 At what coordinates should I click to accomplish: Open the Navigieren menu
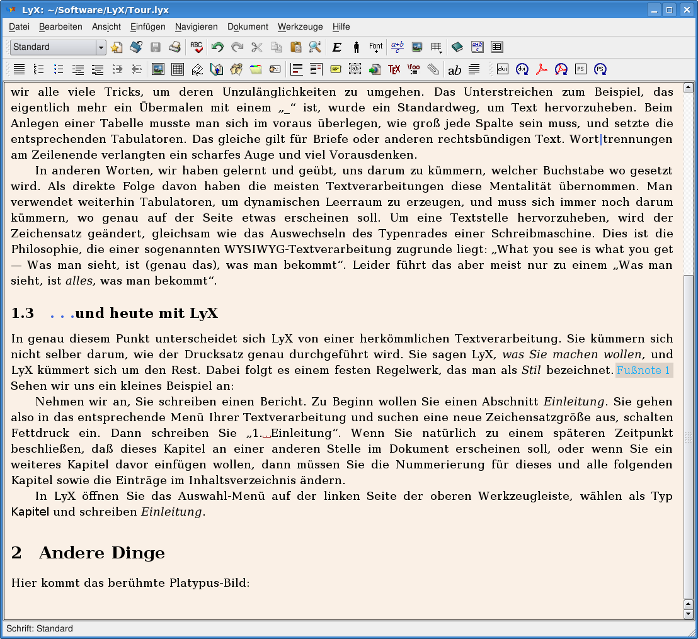(196, 27)
